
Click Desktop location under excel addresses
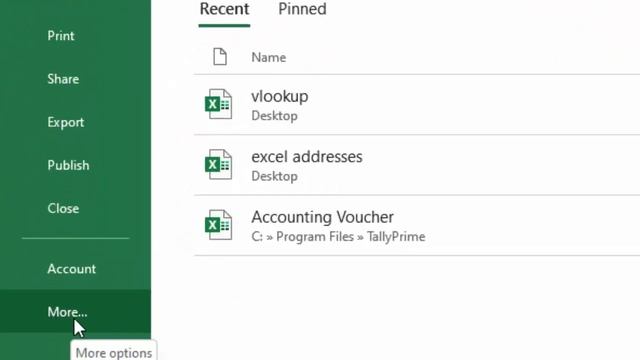point(274,176)
